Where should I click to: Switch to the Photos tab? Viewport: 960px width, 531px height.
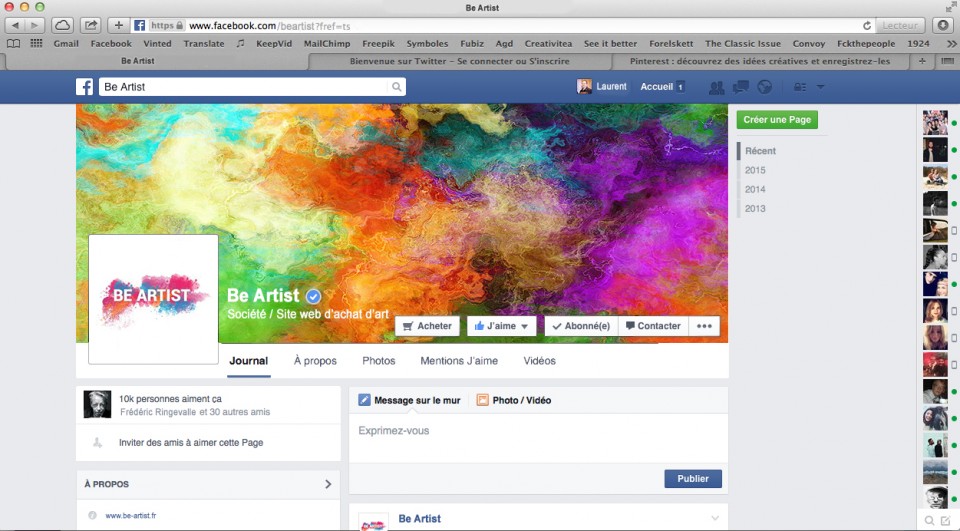(379, 361)
